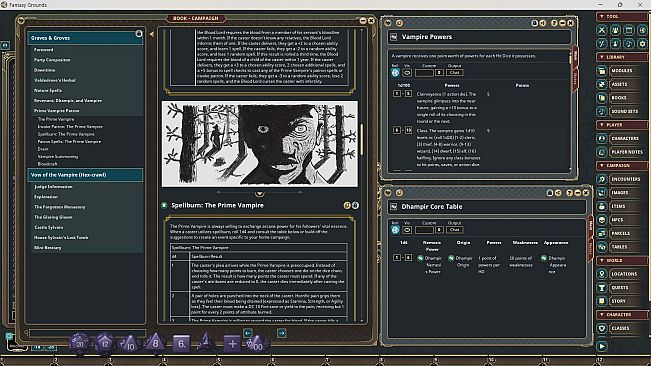Toggle Output Chat in Dhampir Core Table
Image resolution: width=651 pixels, height=366 pixels.
(455, 229)
